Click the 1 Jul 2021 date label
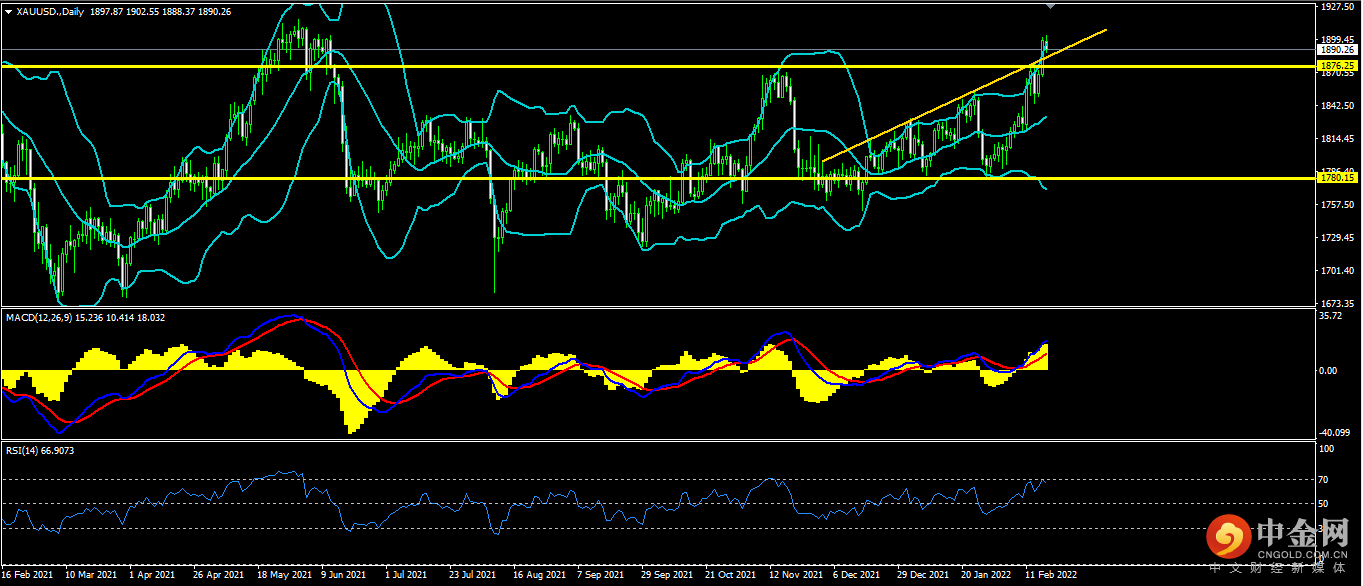The image size is (1363, 586). click(x=407, y=575)
